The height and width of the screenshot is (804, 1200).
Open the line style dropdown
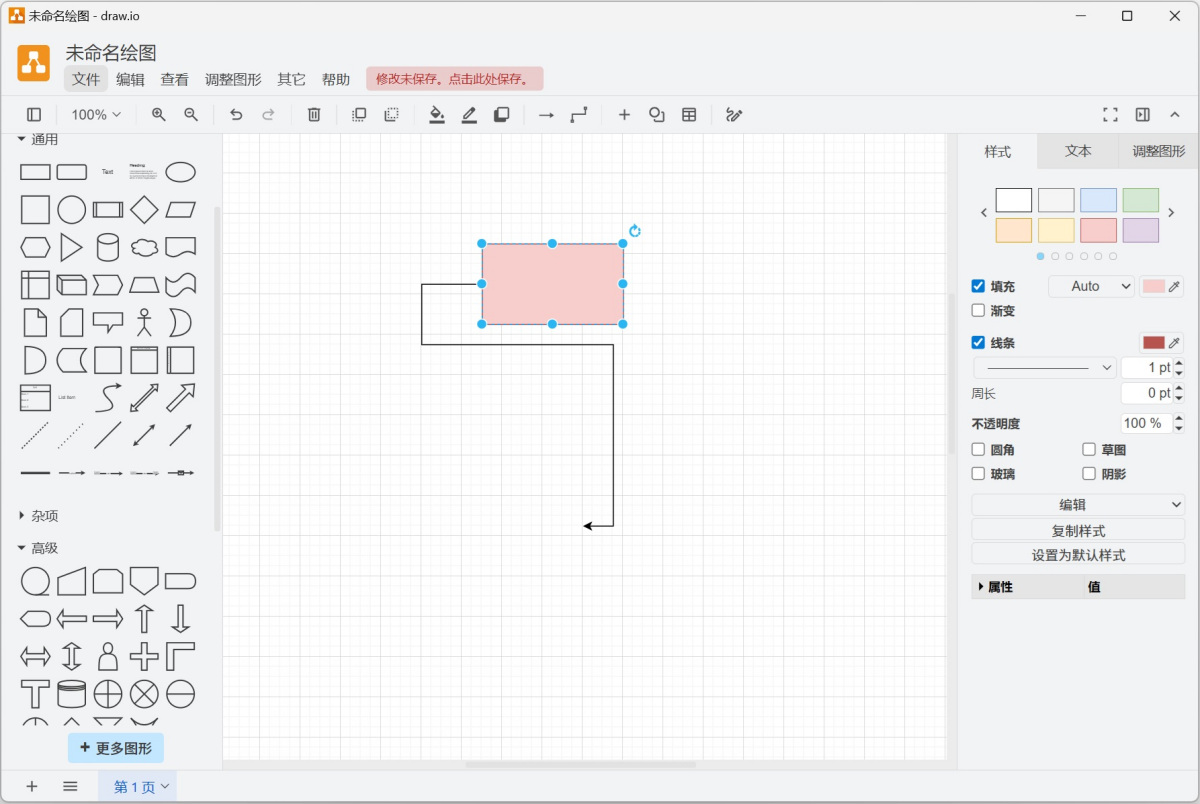(1043, 367)
